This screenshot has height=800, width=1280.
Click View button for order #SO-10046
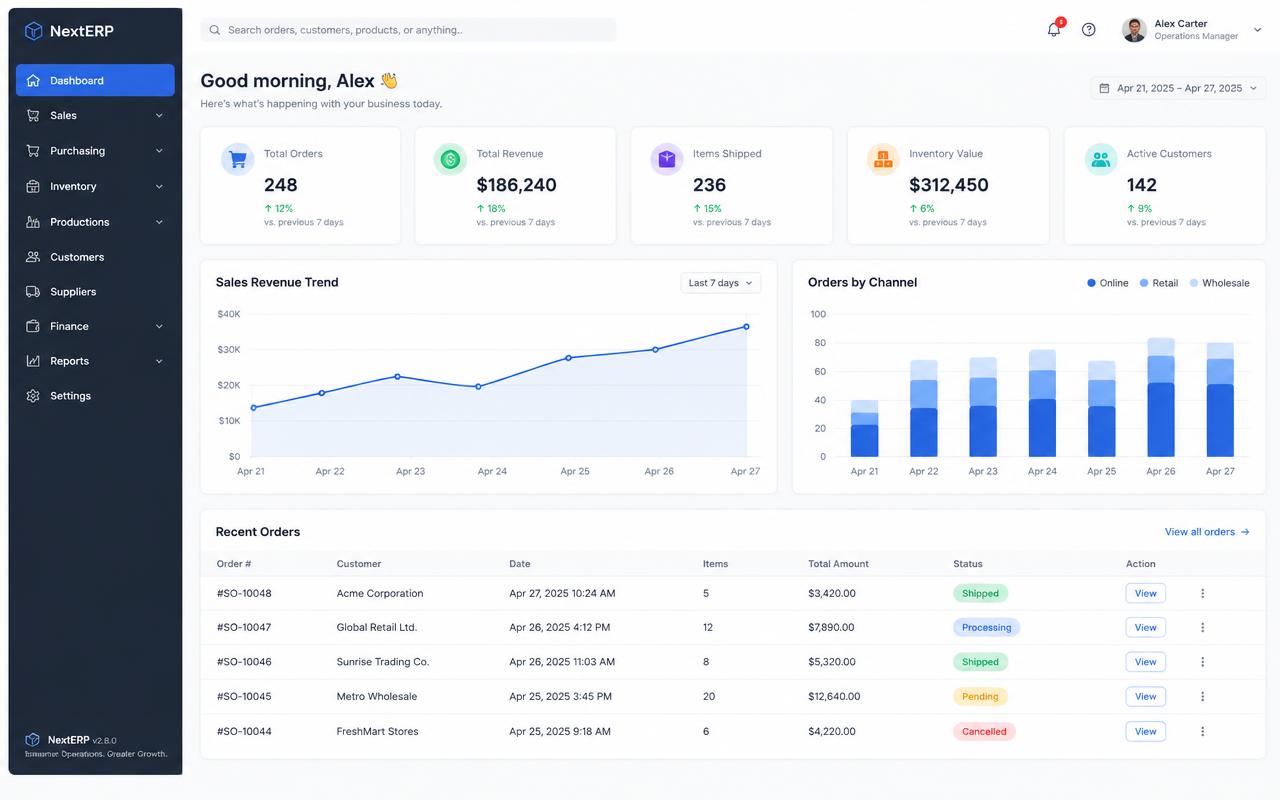1146,662
